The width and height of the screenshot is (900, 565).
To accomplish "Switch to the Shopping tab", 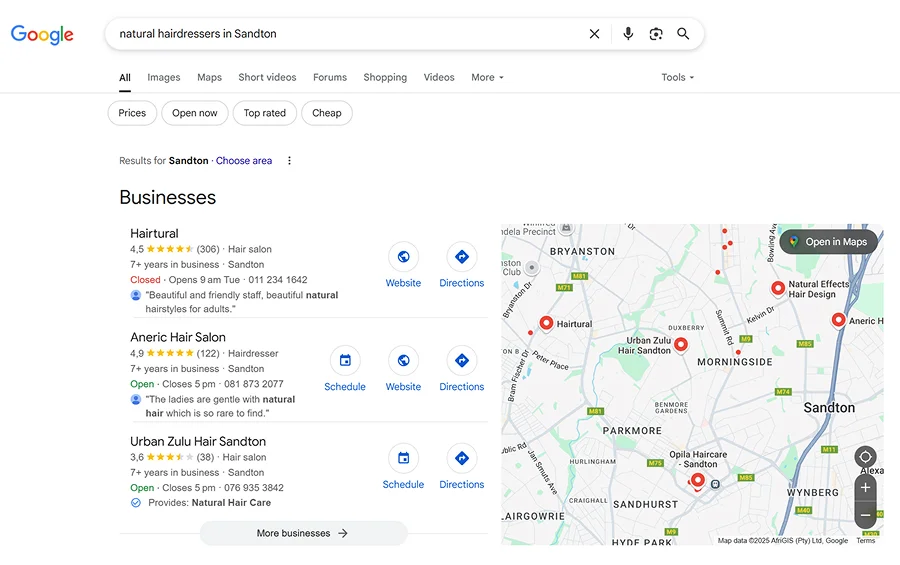I will (x=385, y=78).
